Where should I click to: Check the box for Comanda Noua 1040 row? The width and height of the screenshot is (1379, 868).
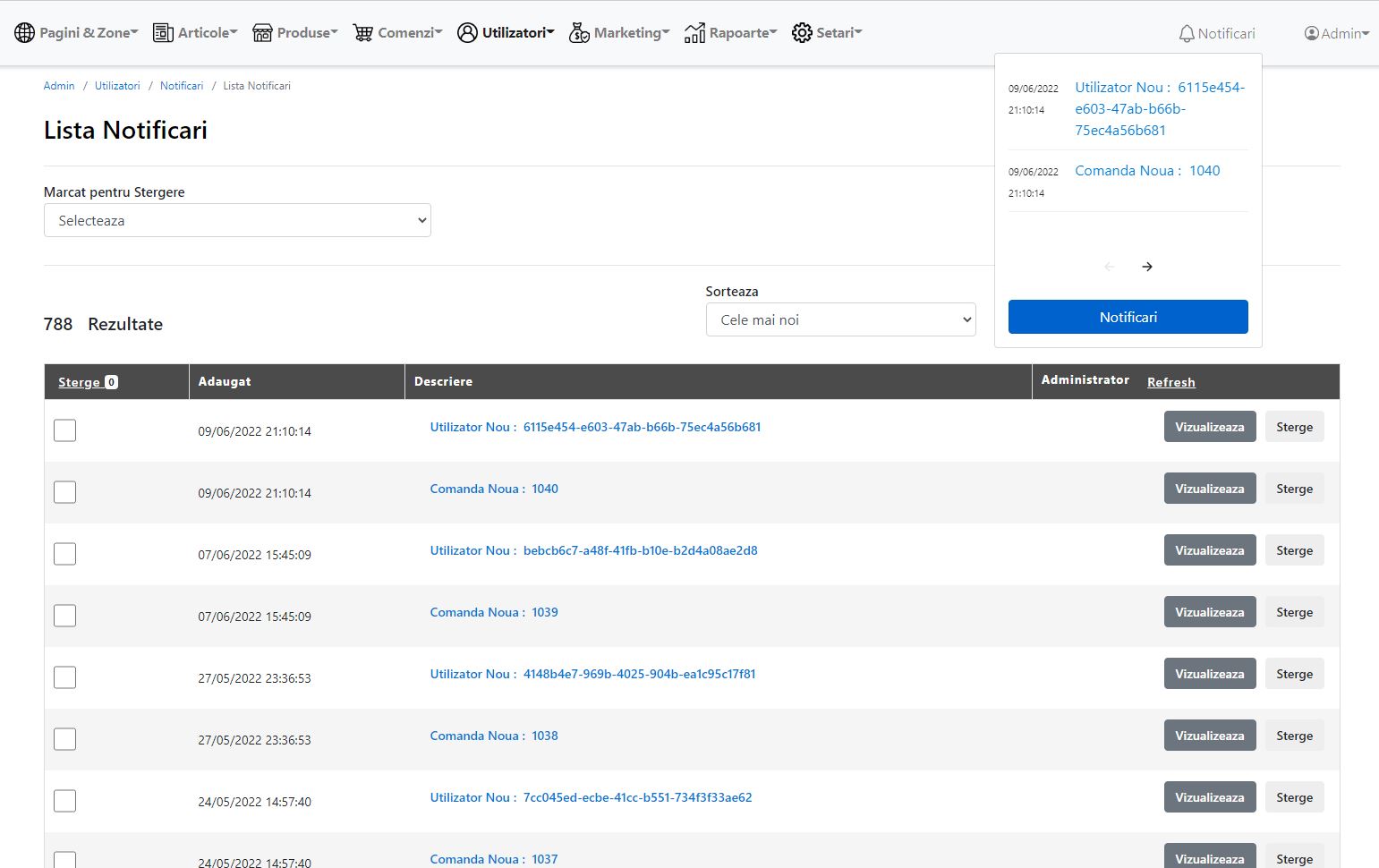pos(64,492)
